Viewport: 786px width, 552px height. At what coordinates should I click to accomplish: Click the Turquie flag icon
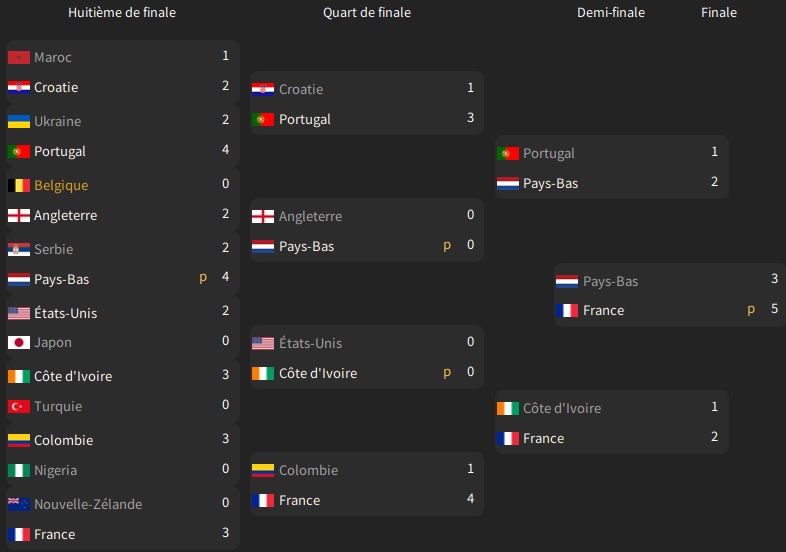18,407
